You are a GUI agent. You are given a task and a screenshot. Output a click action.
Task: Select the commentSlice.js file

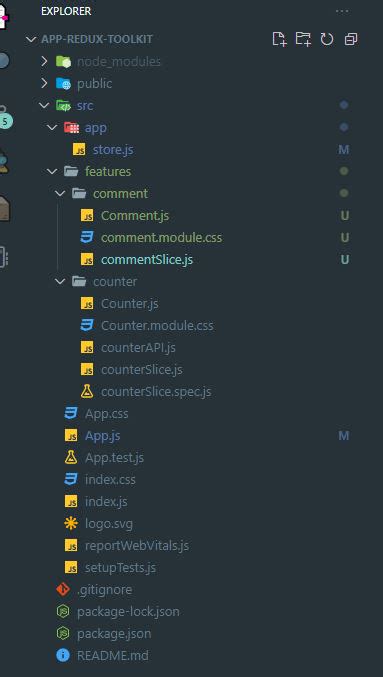[x=147, y=259]
